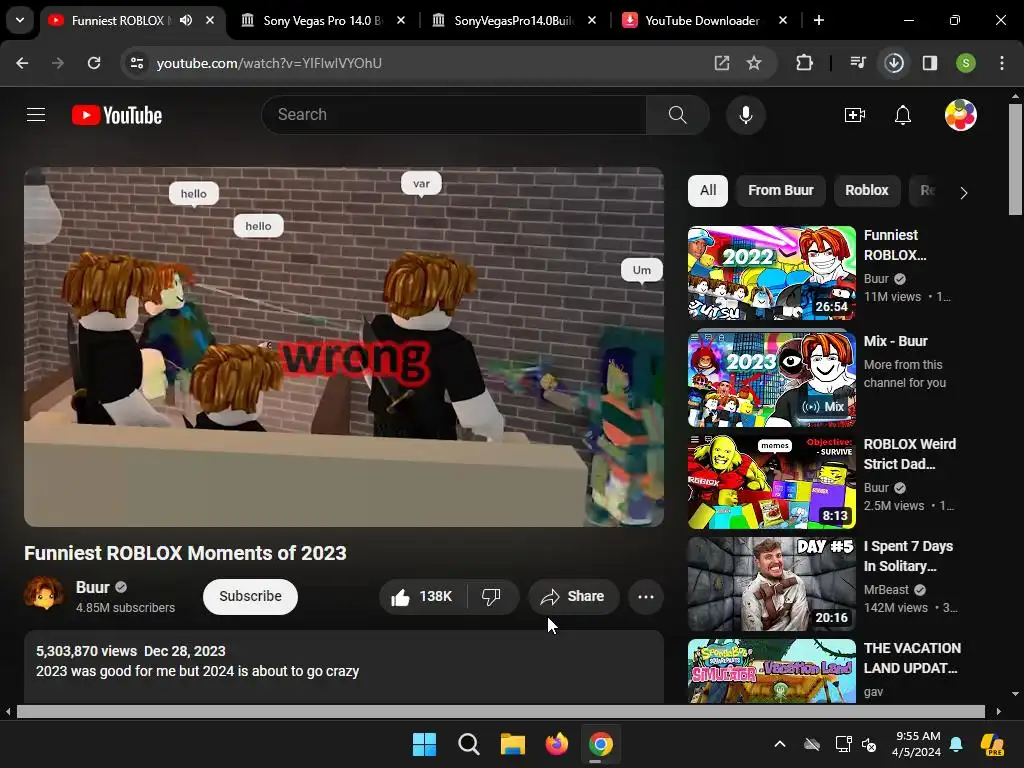Open Windows taskbar search
The width and height of the screenshot is (1024, 768).
point(468,744)
